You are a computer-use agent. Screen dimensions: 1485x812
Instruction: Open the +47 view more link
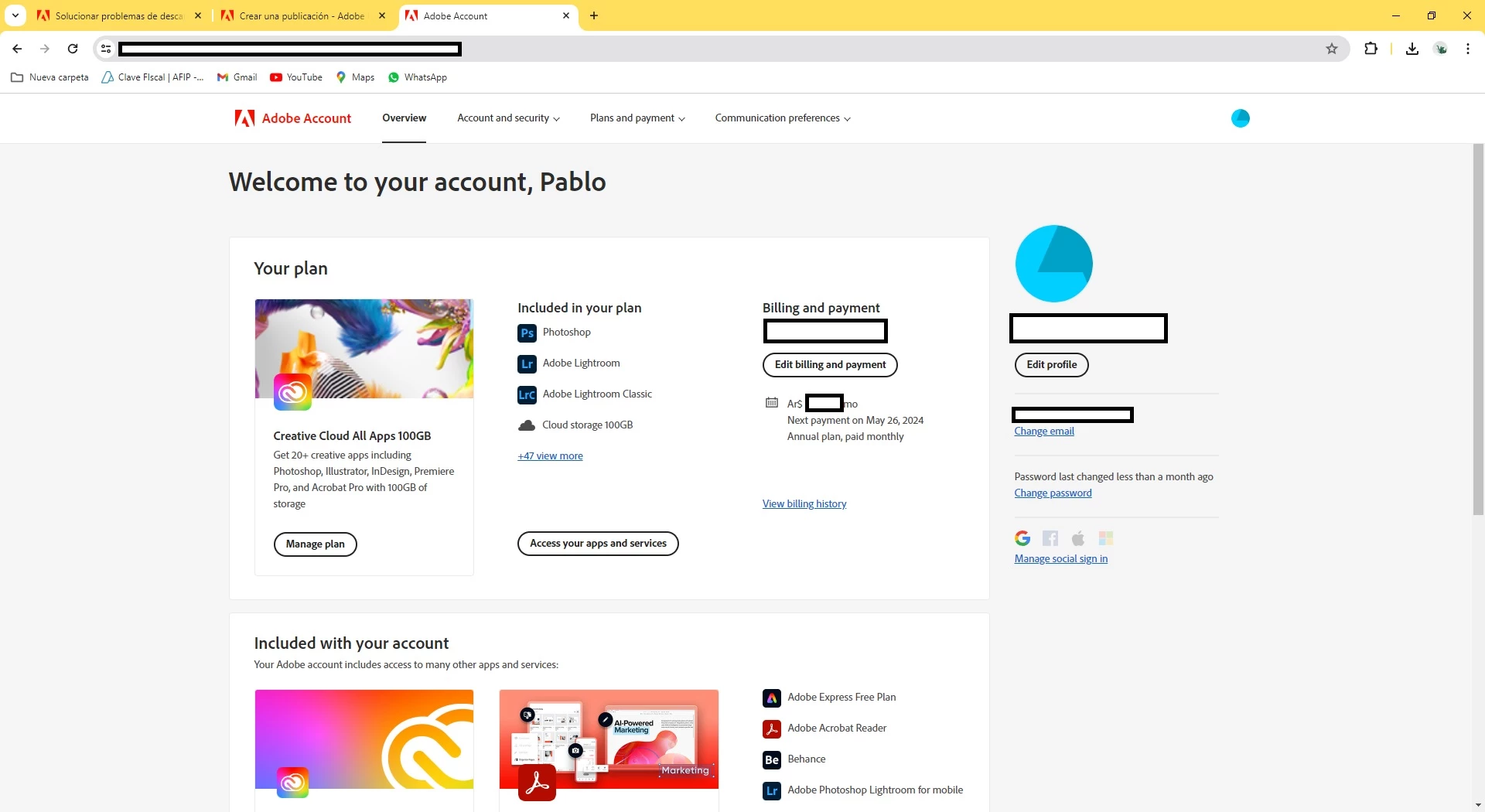(550, 456)
